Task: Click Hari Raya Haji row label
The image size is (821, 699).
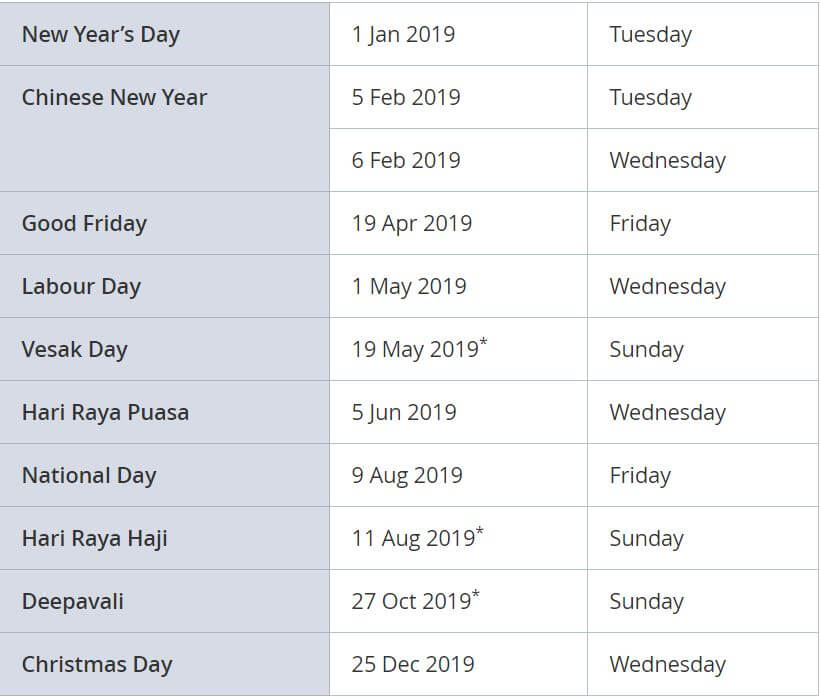Action: 95,538
